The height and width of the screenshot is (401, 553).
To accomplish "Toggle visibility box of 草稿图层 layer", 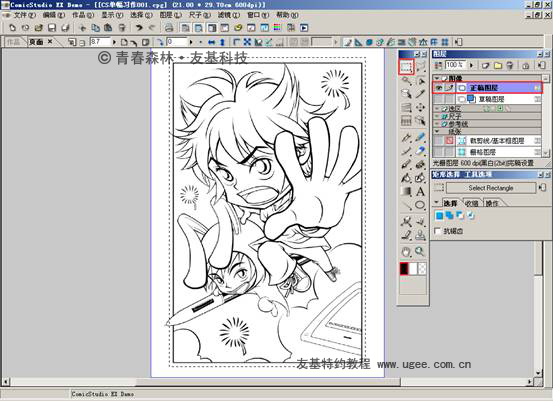I will 439,99.
